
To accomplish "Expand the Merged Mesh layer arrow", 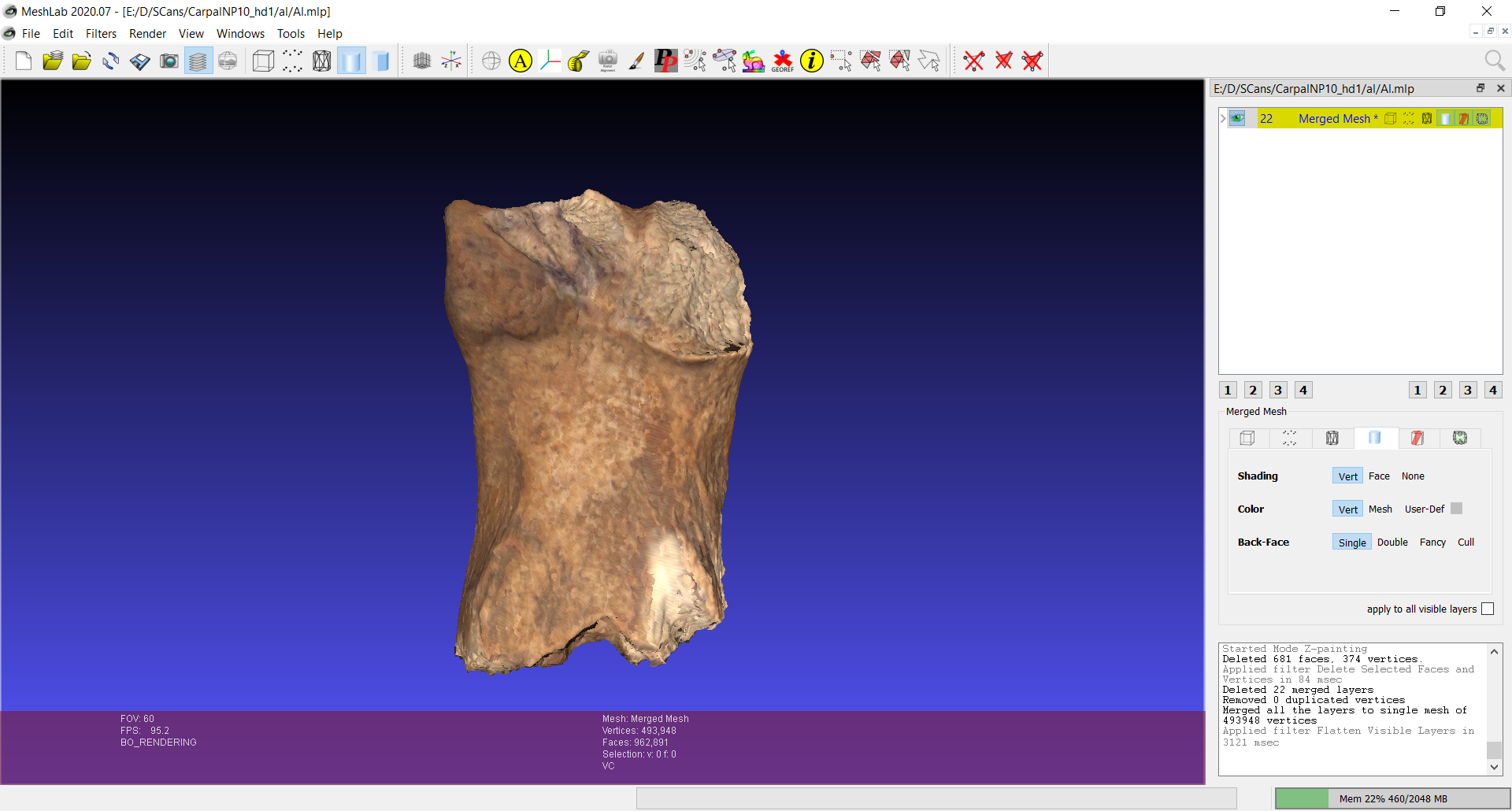I will tap(1223, 119).
